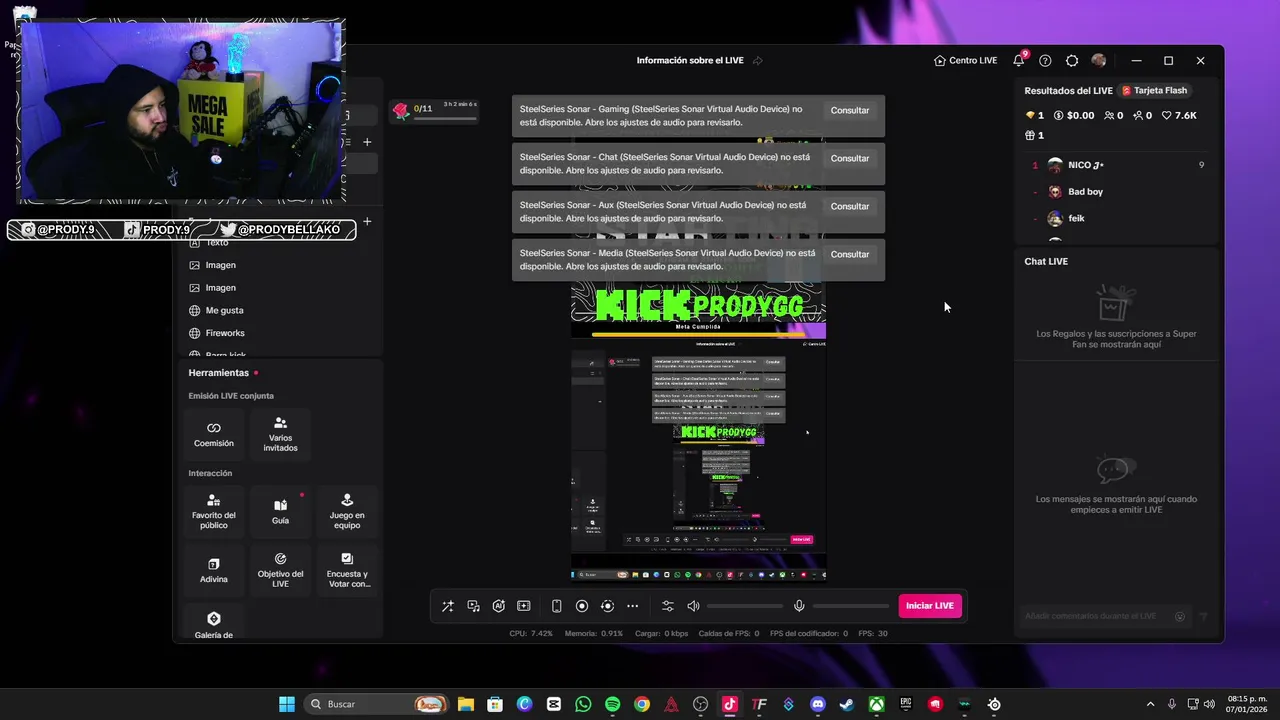Viewport: 1280px width, 720px height.
Task: Select Bad boy in the ranking list
Action: point(1118,191)
